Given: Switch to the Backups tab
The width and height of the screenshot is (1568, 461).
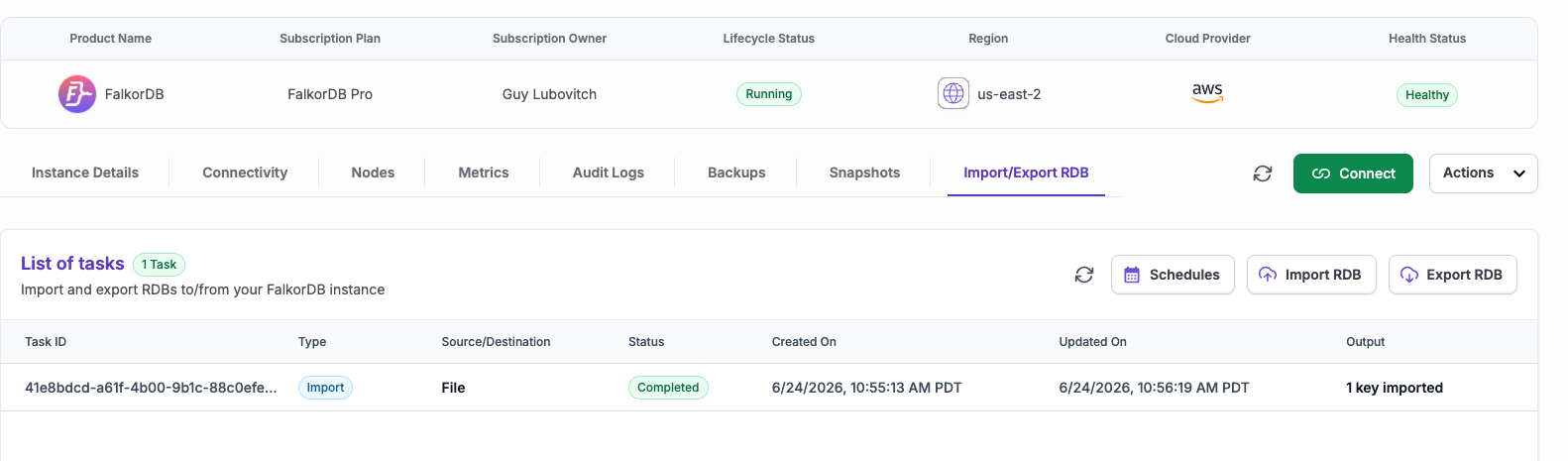Looking at the screenshot, I should [736, 173].
